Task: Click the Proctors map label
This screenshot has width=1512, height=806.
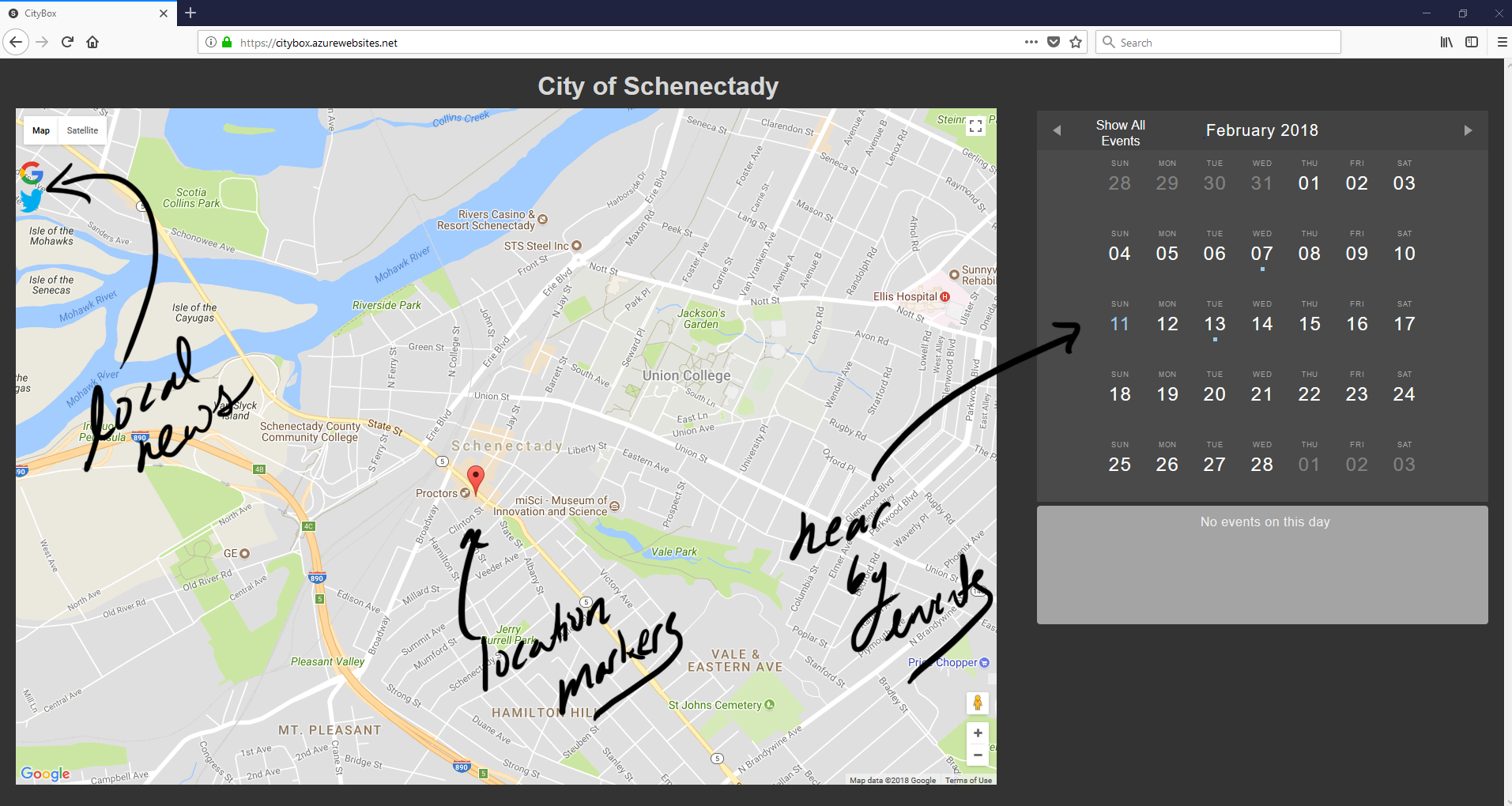Action: (x=436, y=493)
